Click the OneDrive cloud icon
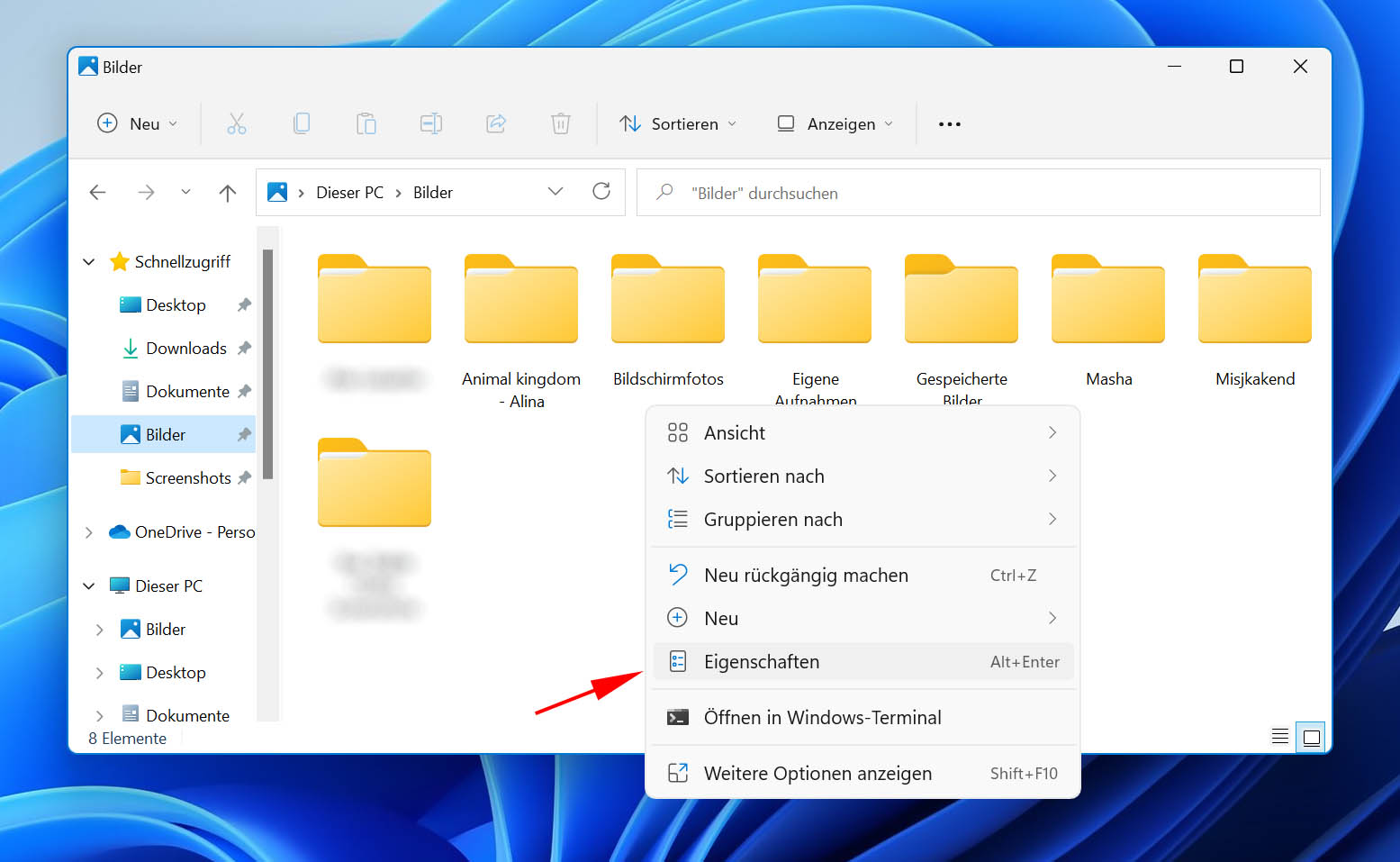1400x862 pixels. click(119, 532)
